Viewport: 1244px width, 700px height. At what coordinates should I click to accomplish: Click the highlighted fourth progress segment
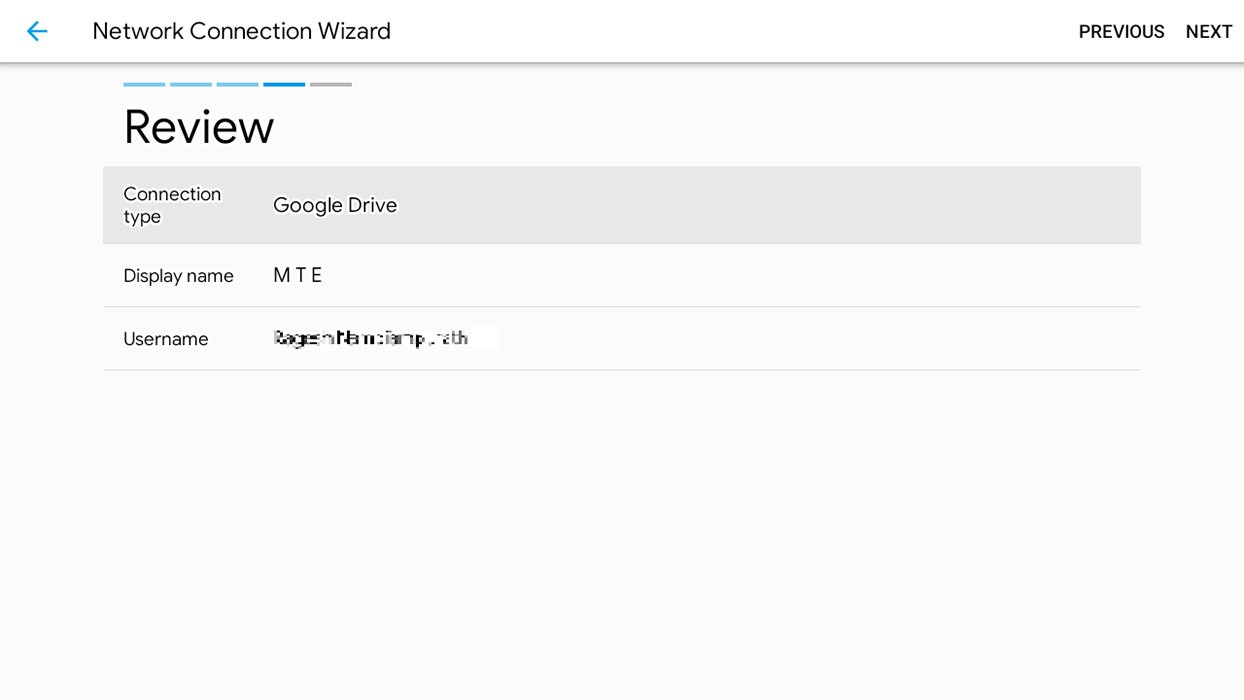284,85
